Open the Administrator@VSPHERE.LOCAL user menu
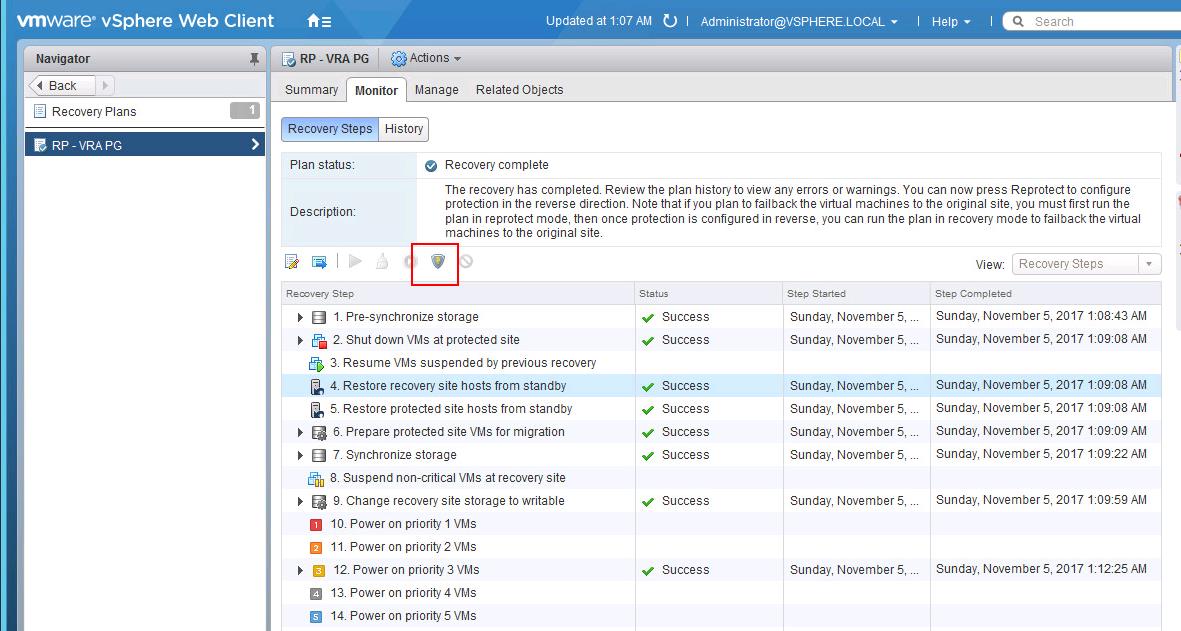Image resolution: width=1181 pixels, height=631 pixels. click(x=799, y=22)
